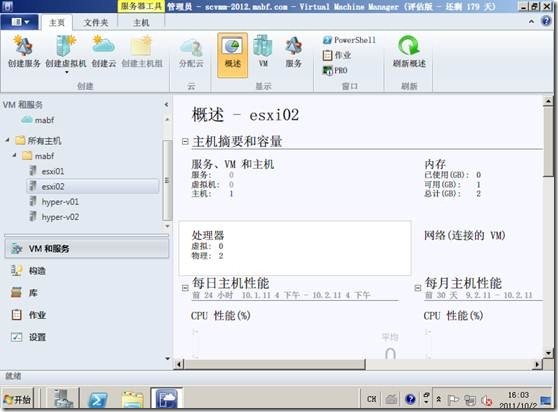Open the dropdown arrow under 创建虚拟机
Screen dimensions: 558x412
(x=66, y=73)
